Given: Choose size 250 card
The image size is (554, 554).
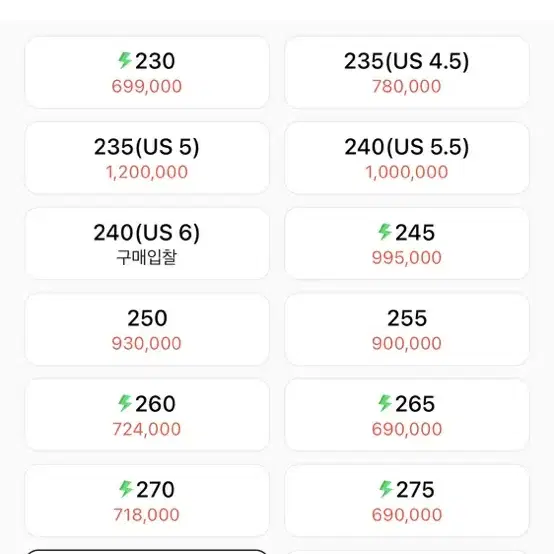Looking at the screenshot, I should tap(147, 329).
